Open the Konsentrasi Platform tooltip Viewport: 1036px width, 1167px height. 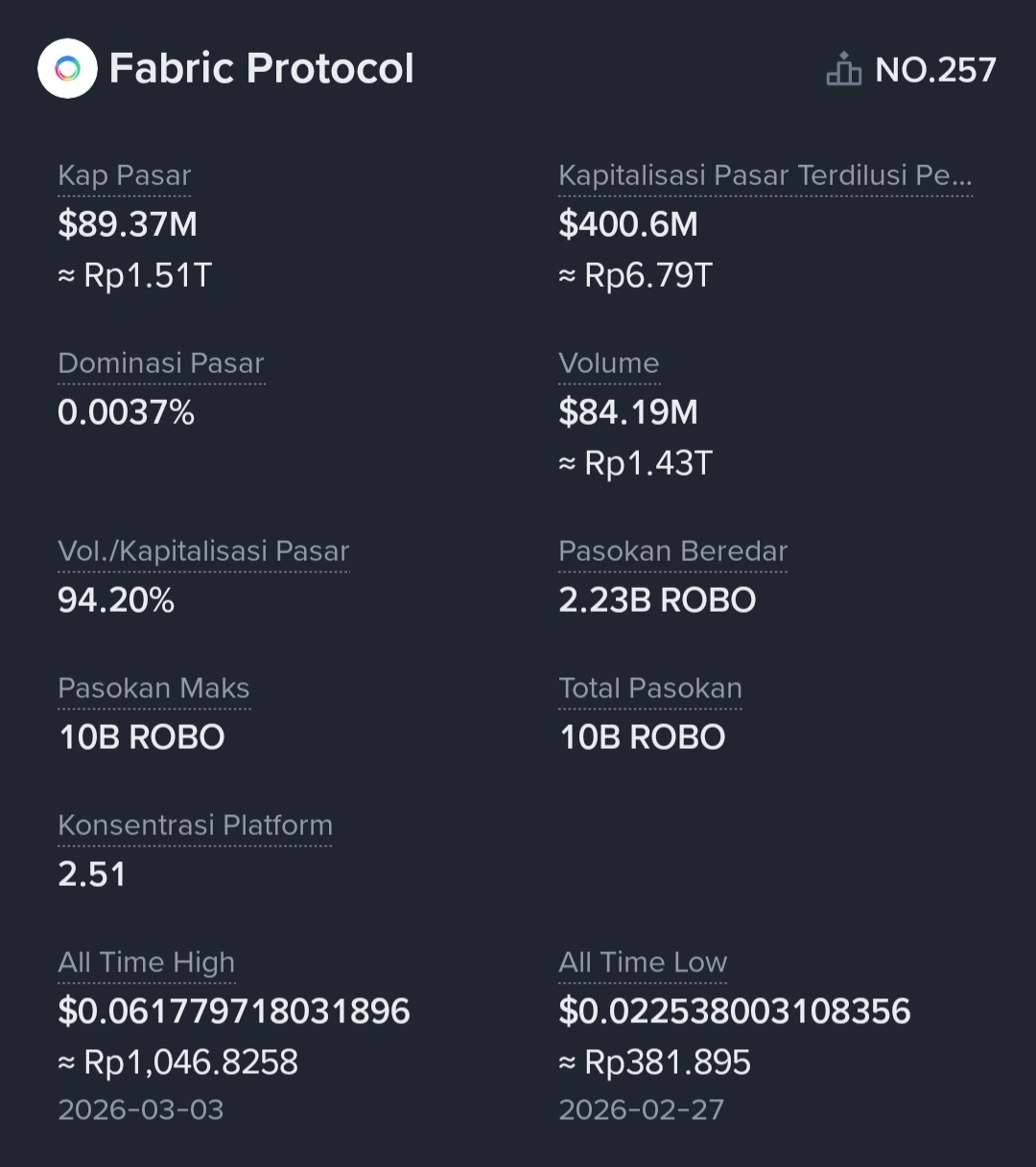point(195,826)
